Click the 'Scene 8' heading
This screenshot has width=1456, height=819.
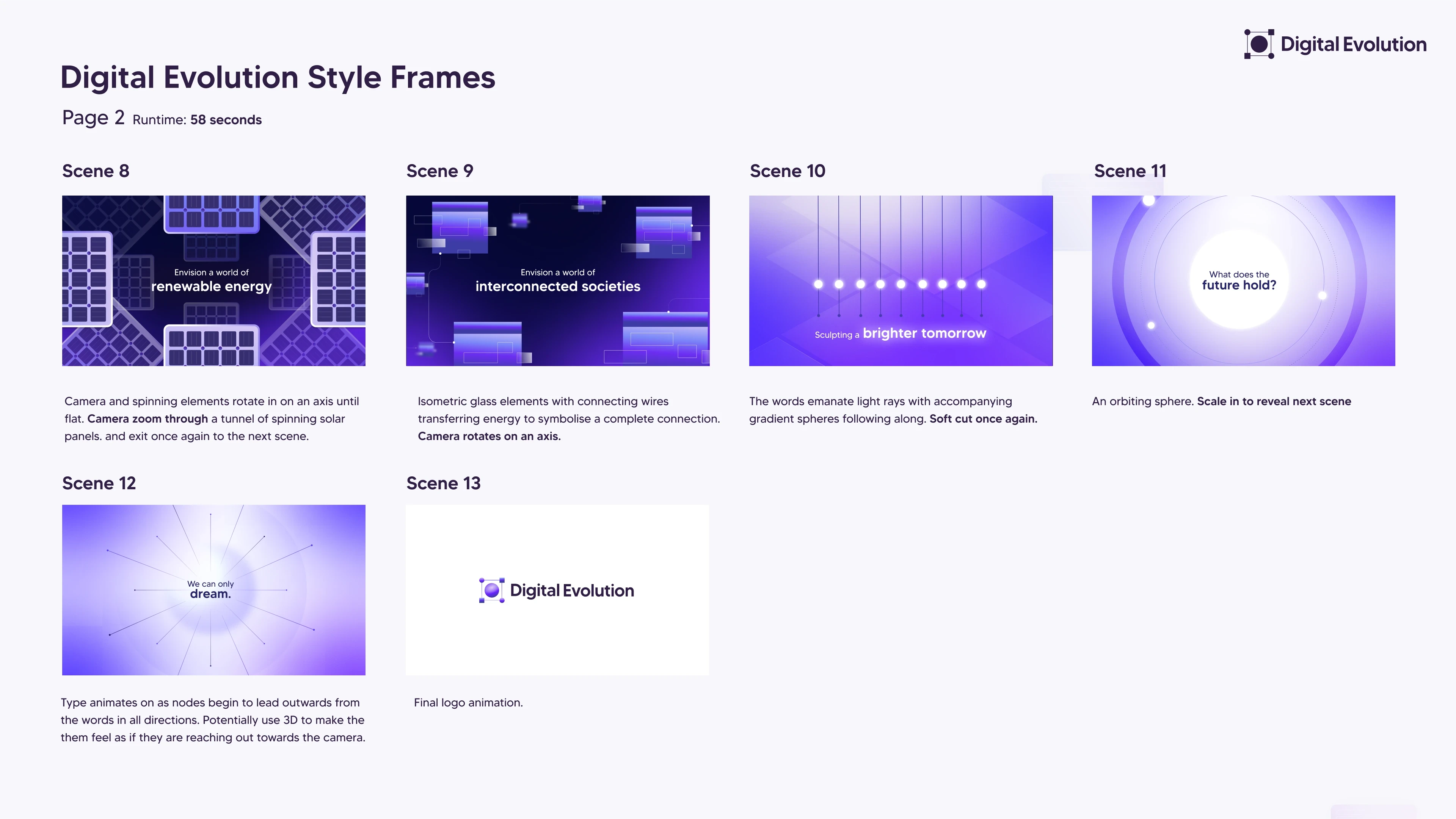click(96, 171)
